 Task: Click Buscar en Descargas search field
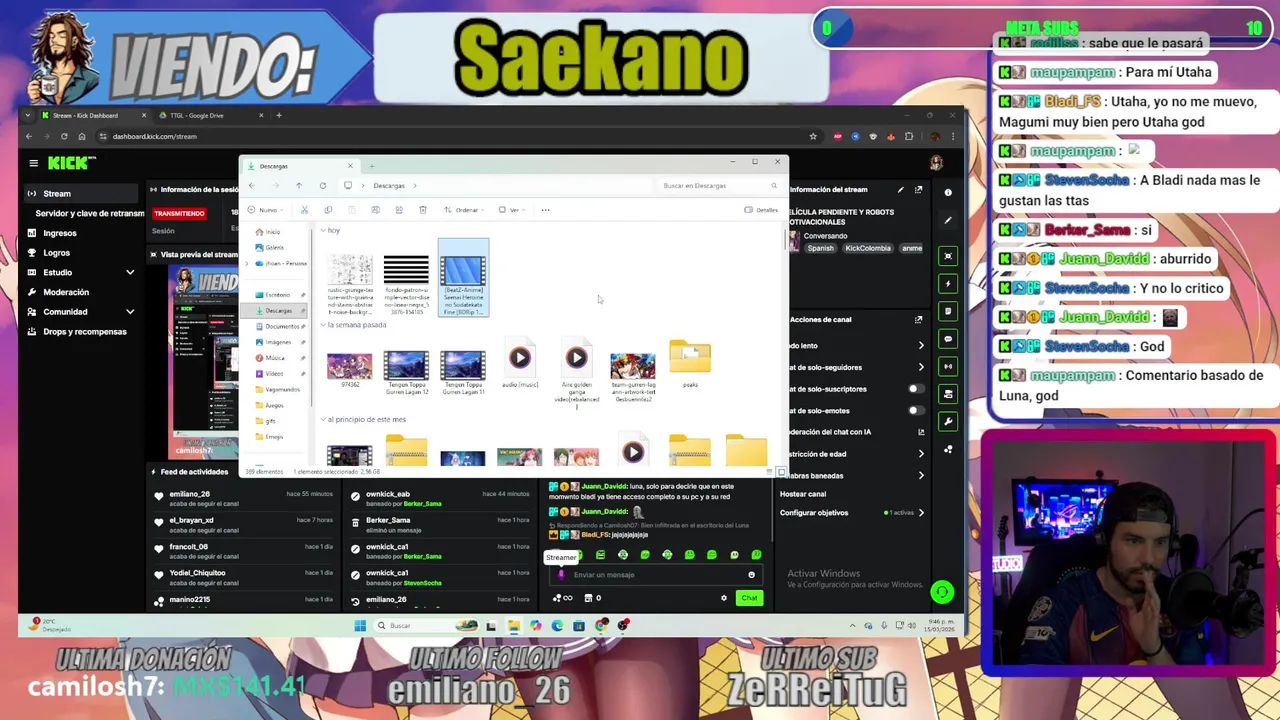click(x=718, y=185)
